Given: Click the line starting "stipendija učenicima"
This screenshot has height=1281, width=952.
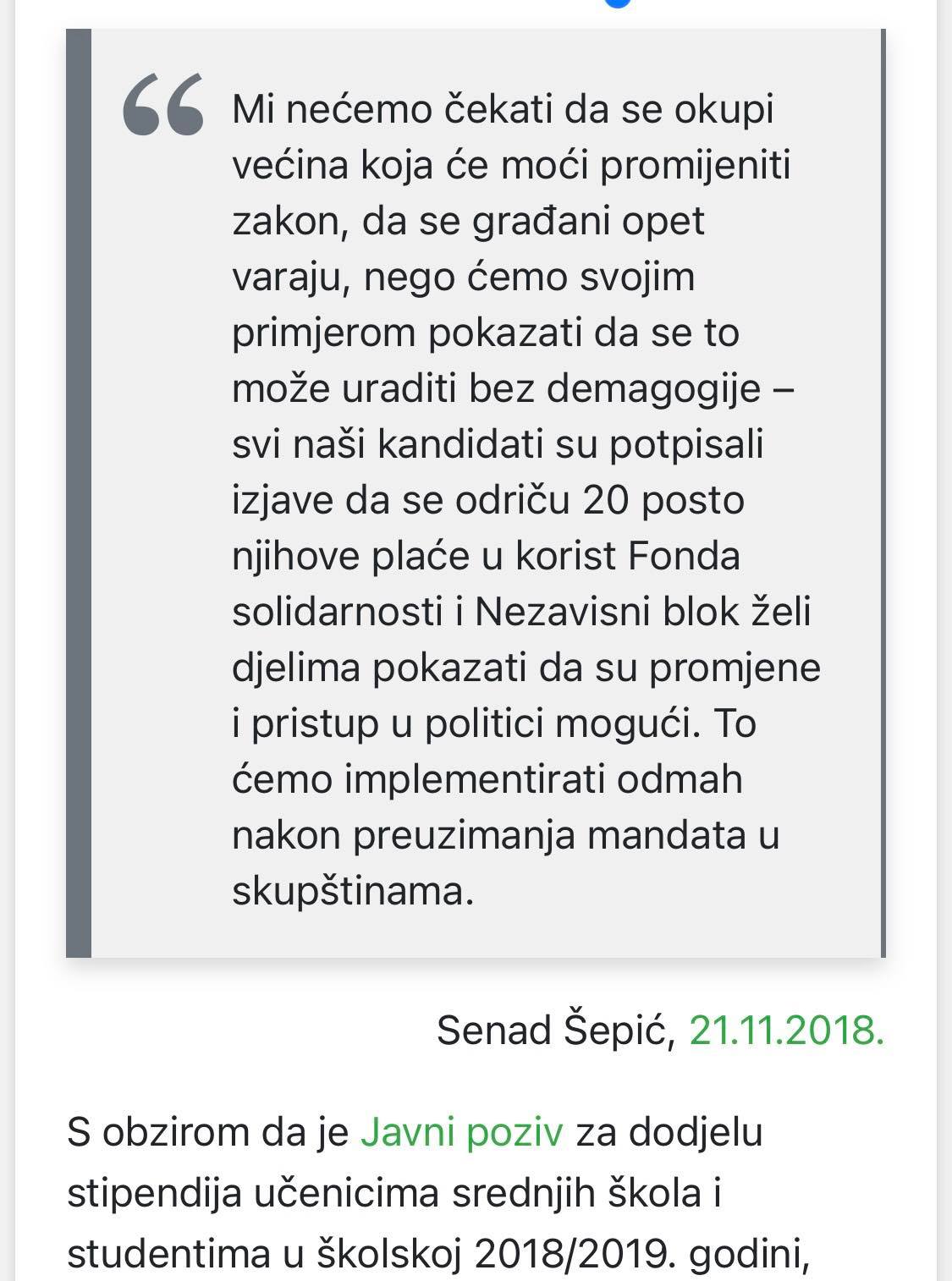Looking at the screenshot, I should pos(394,1193).
